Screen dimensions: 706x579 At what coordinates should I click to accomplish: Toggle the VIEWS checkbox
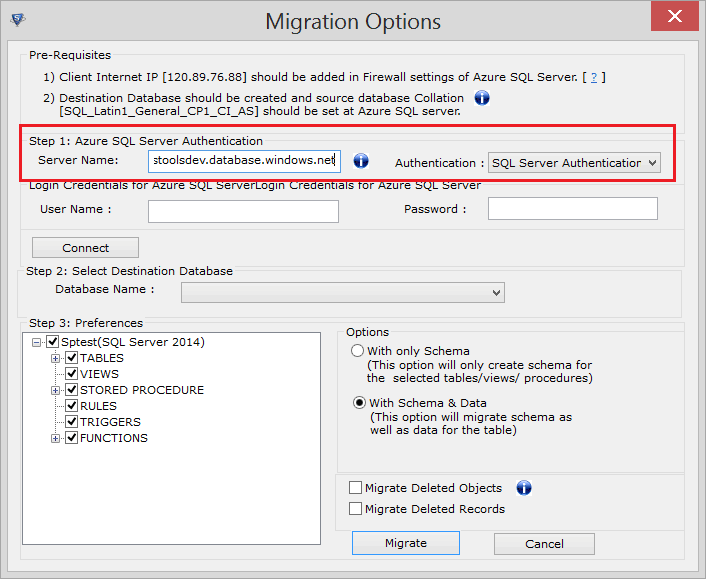pyautogui.click(x=72, y=374)
